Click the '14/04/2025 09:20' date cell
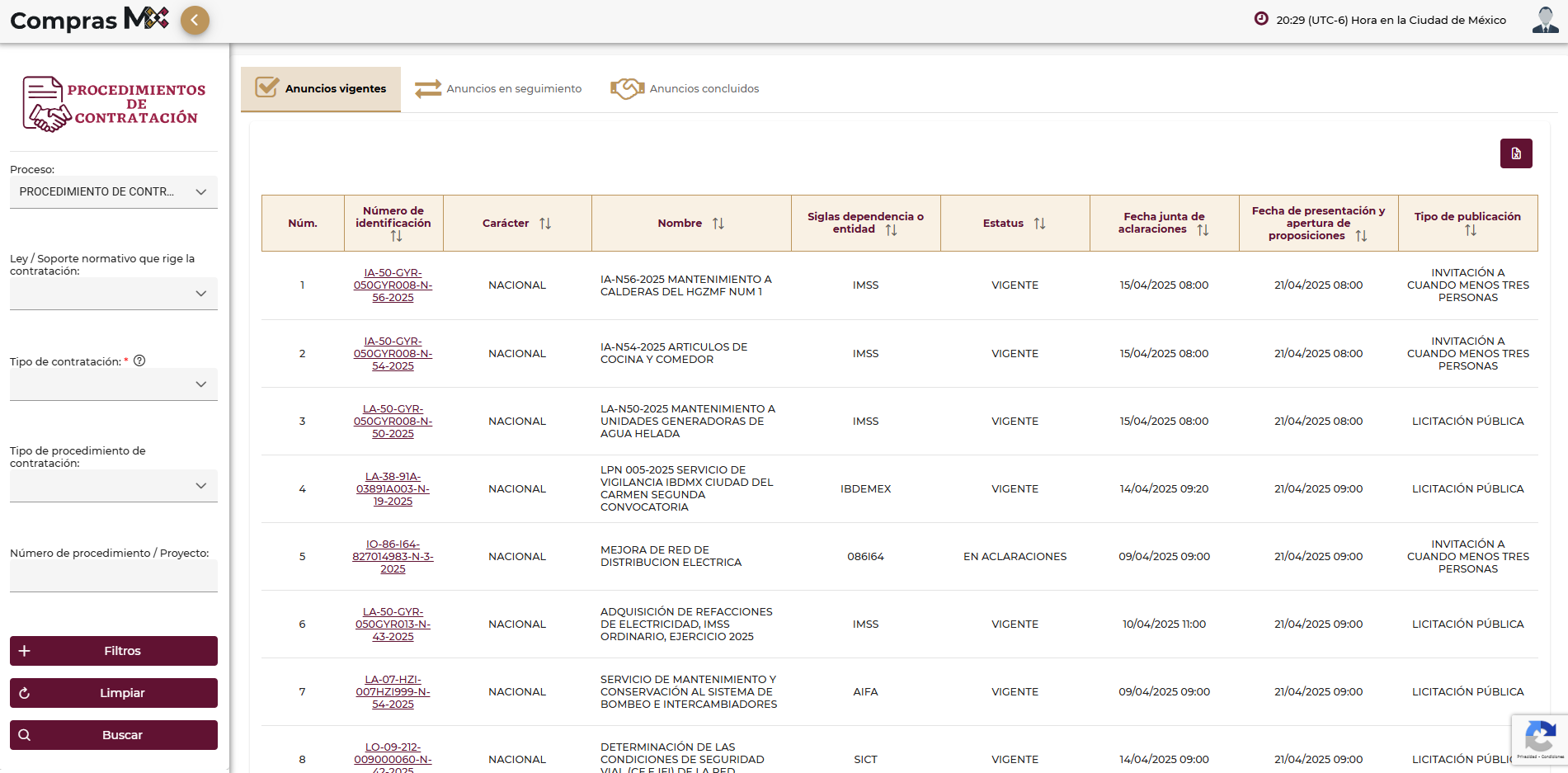 [1164, 489]
